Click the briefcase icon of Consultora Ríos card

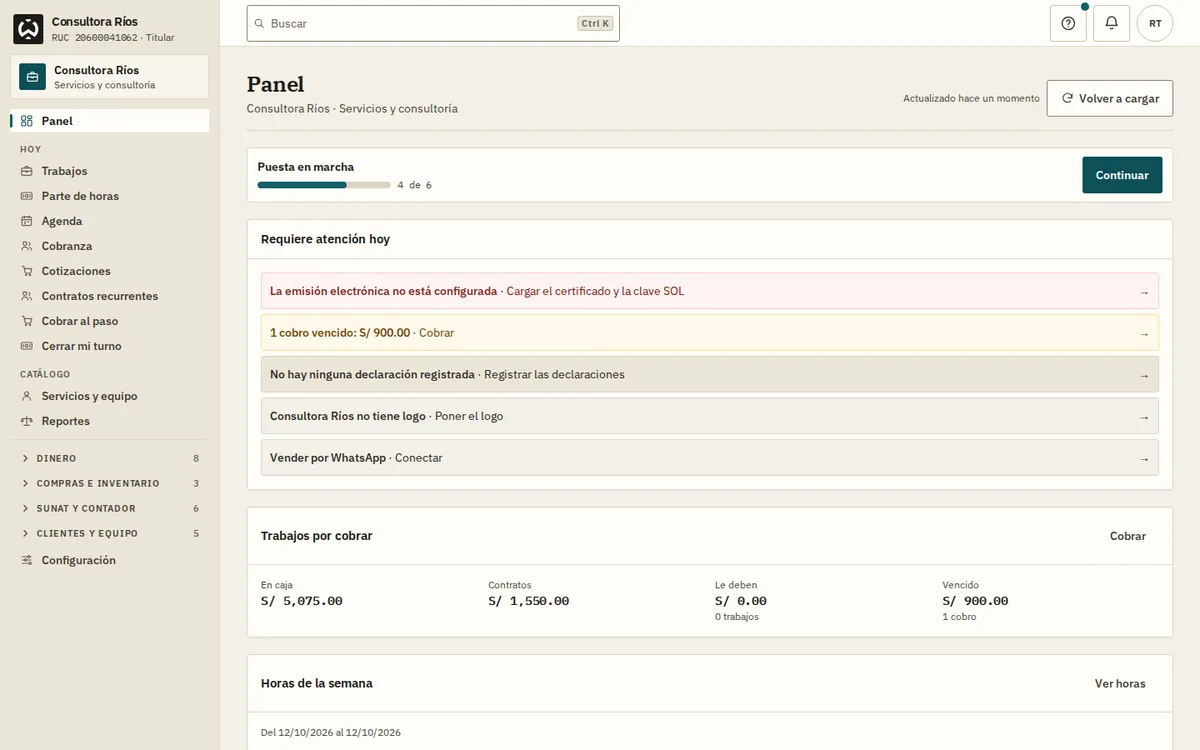pos(32,77)
